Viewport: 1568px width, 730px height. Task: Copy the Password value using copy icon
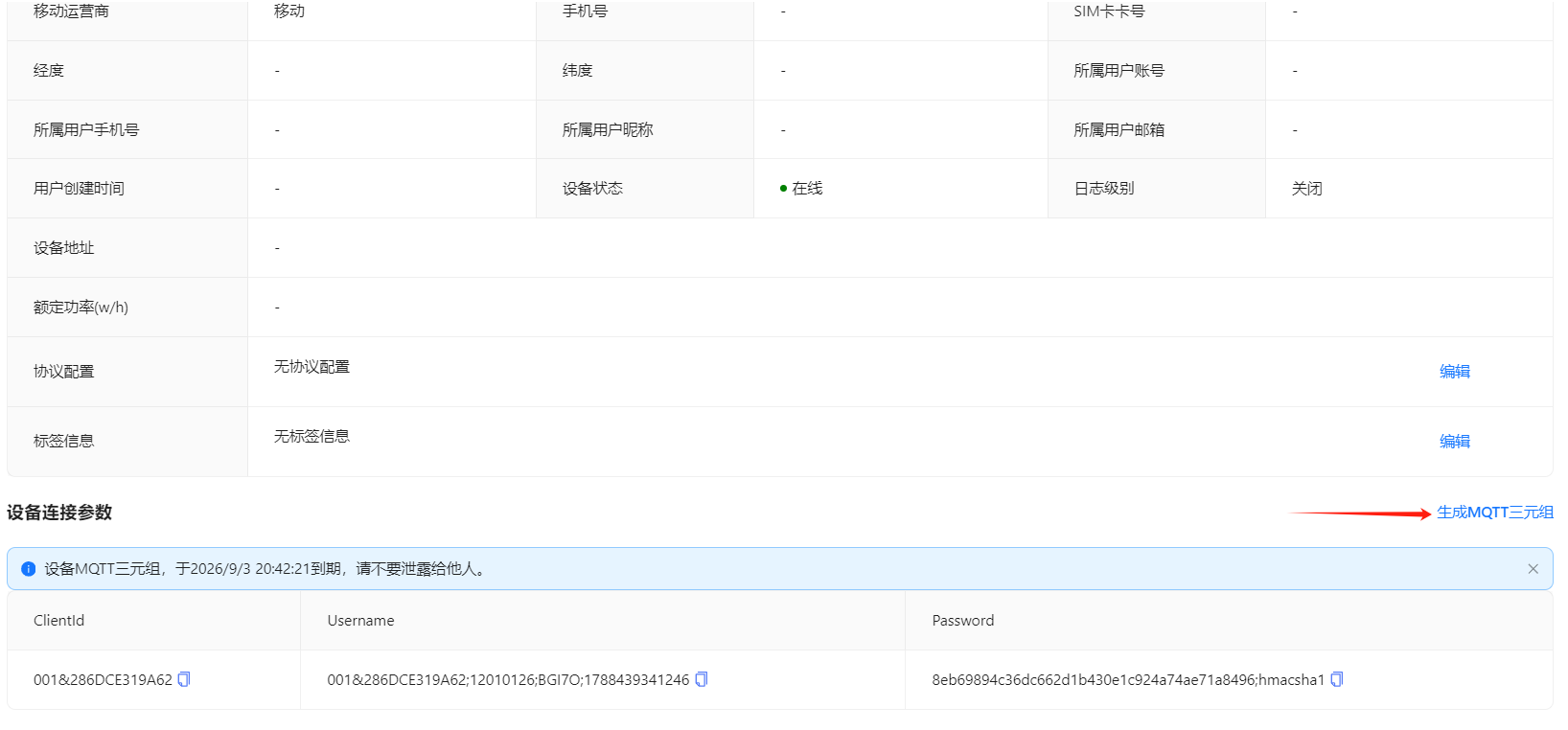pos(1337,679)
